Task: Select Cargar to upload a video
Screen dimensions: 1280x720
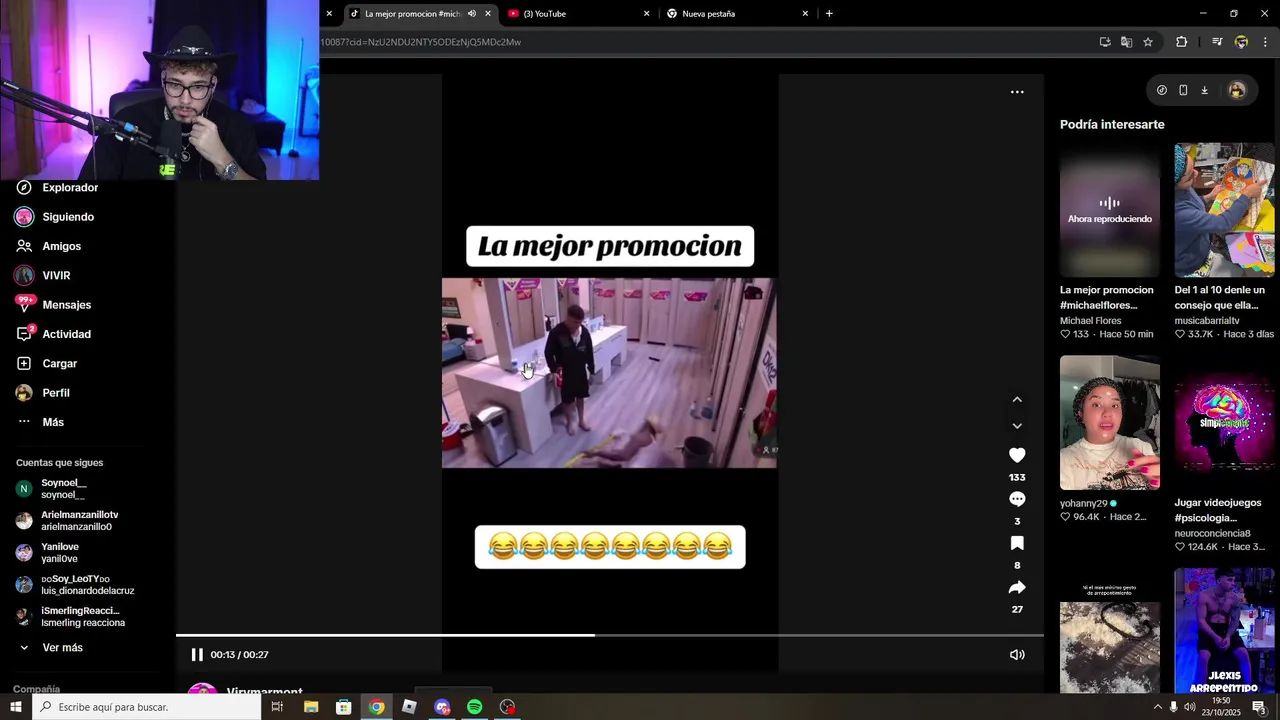Action: 46,363
